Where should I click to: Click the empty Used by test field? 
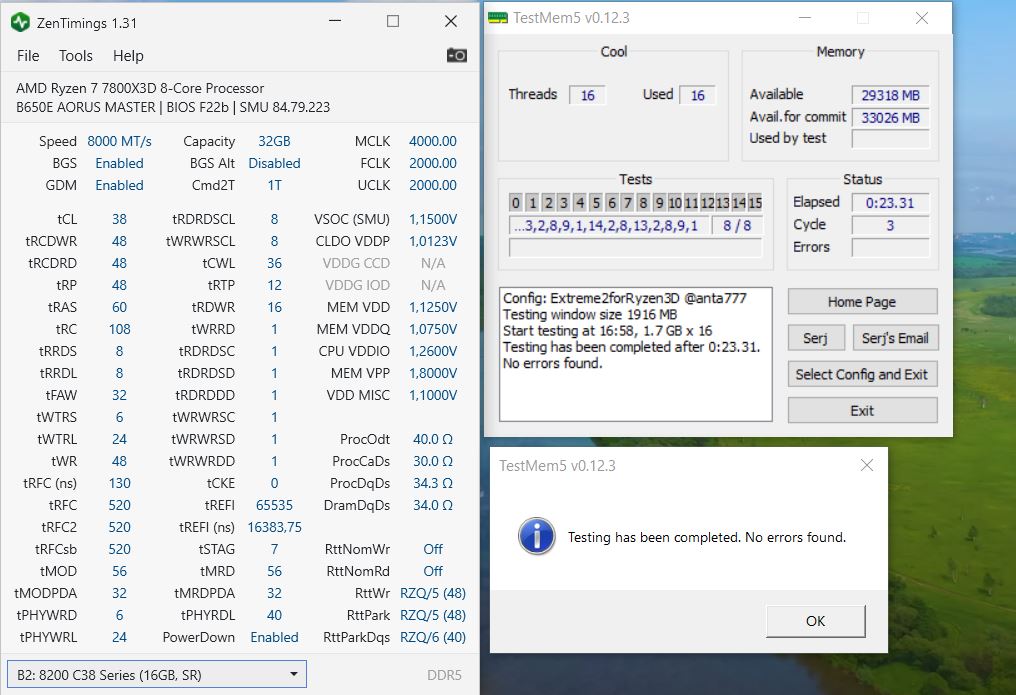tap(890, 139)
